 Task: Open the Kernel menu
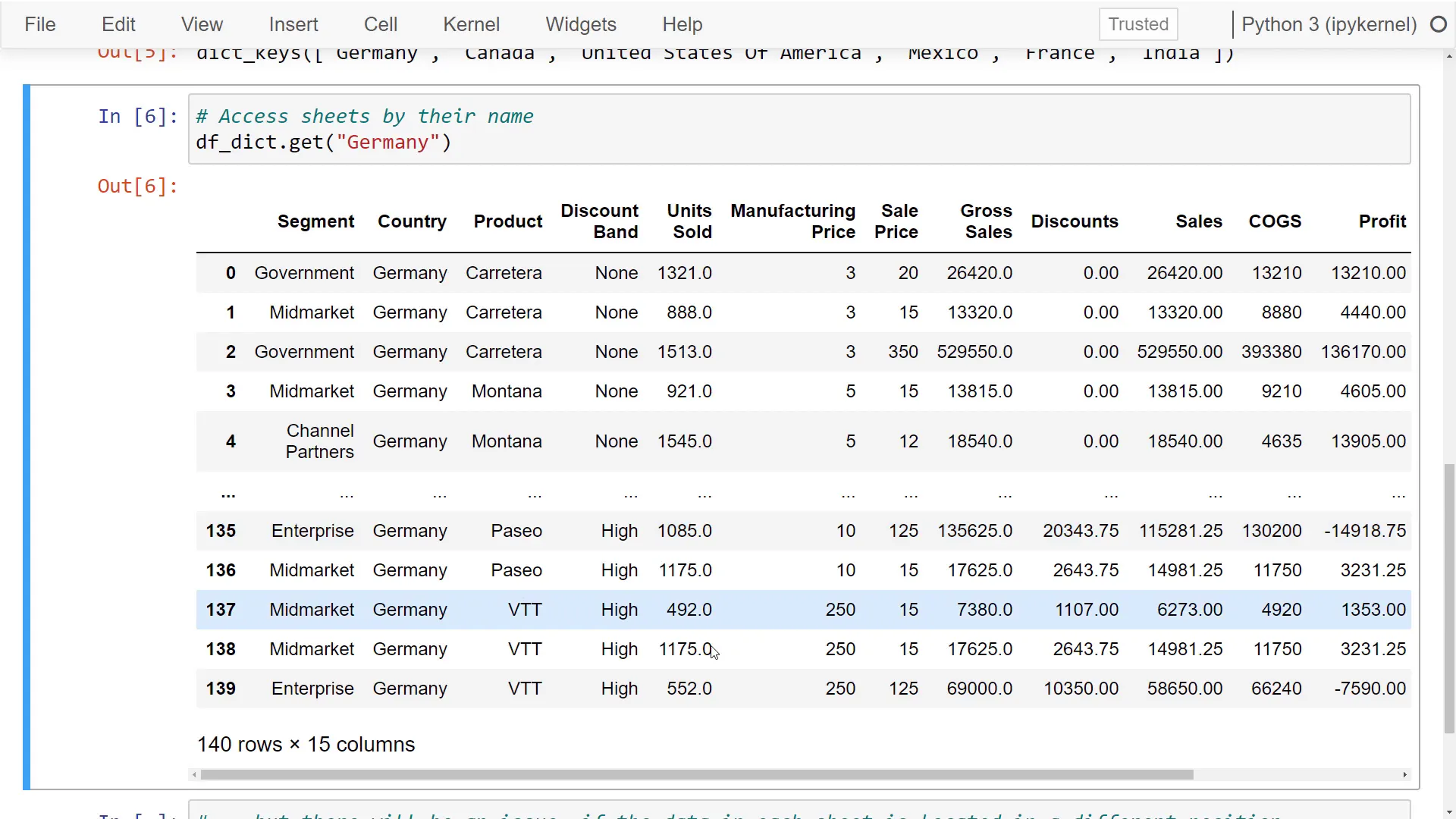(471, 24)
